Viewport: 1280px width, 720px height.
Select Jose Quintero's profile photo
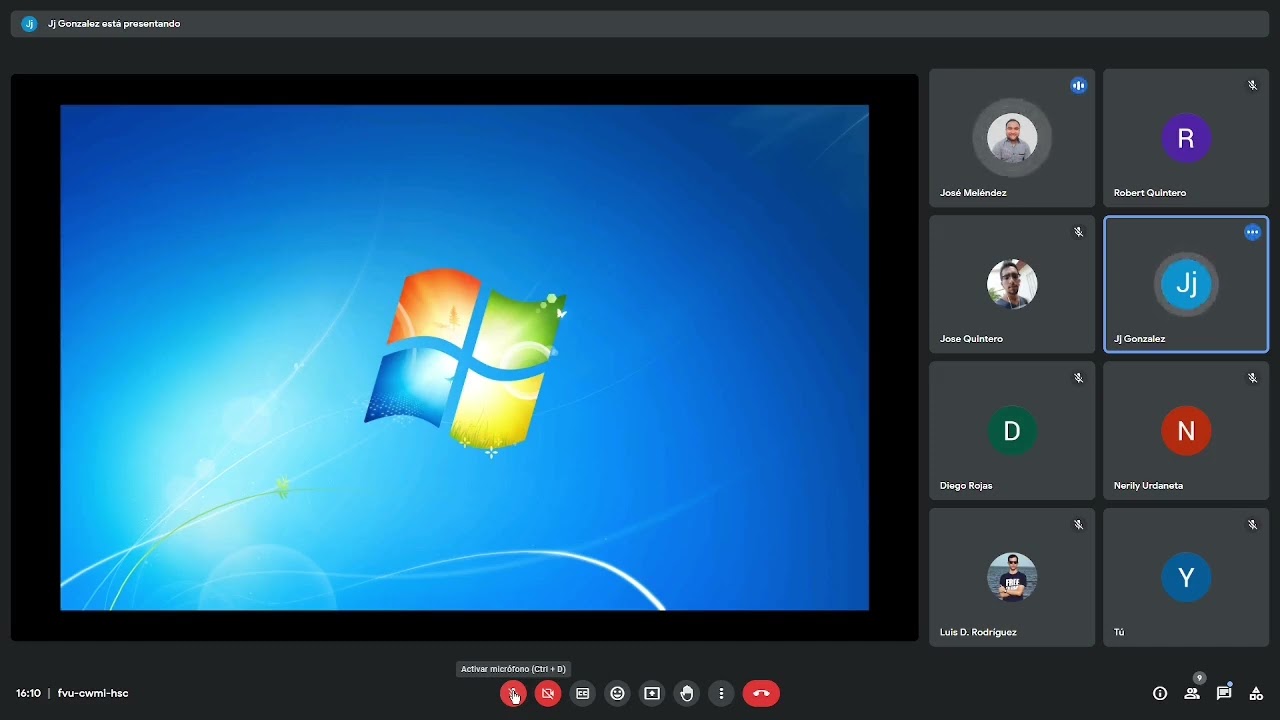coord(1012,284)
